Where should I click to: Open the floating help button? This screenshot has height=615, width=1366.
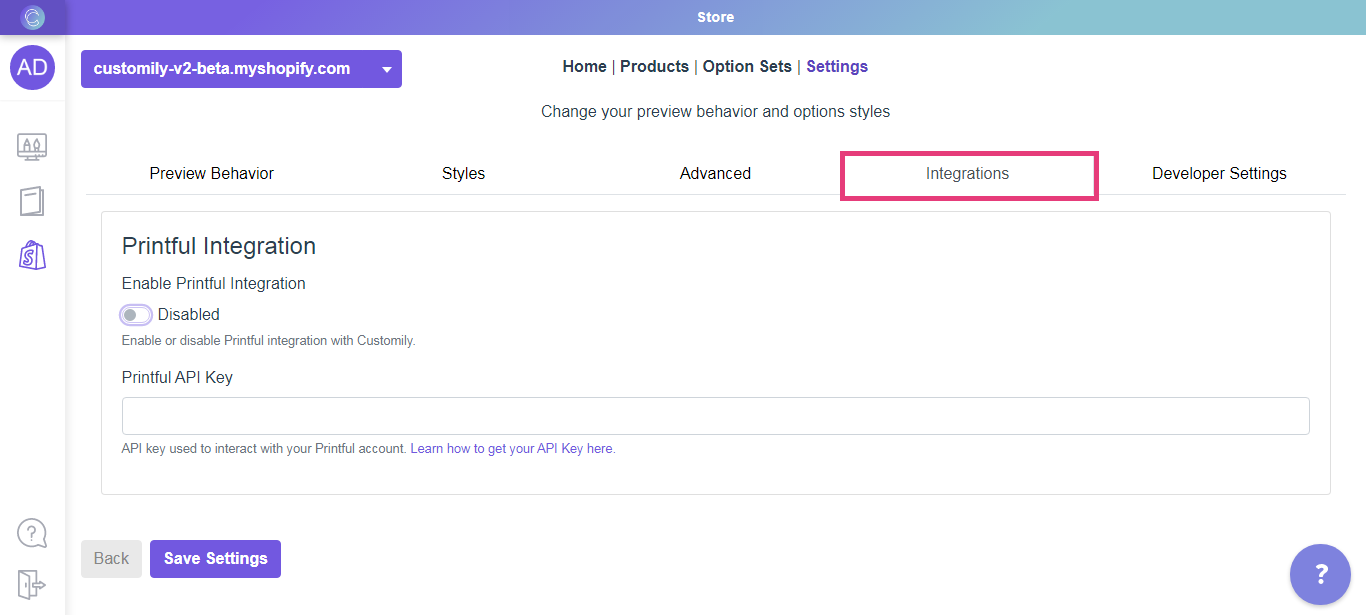pyautogui.click(x=1320, y=574)
